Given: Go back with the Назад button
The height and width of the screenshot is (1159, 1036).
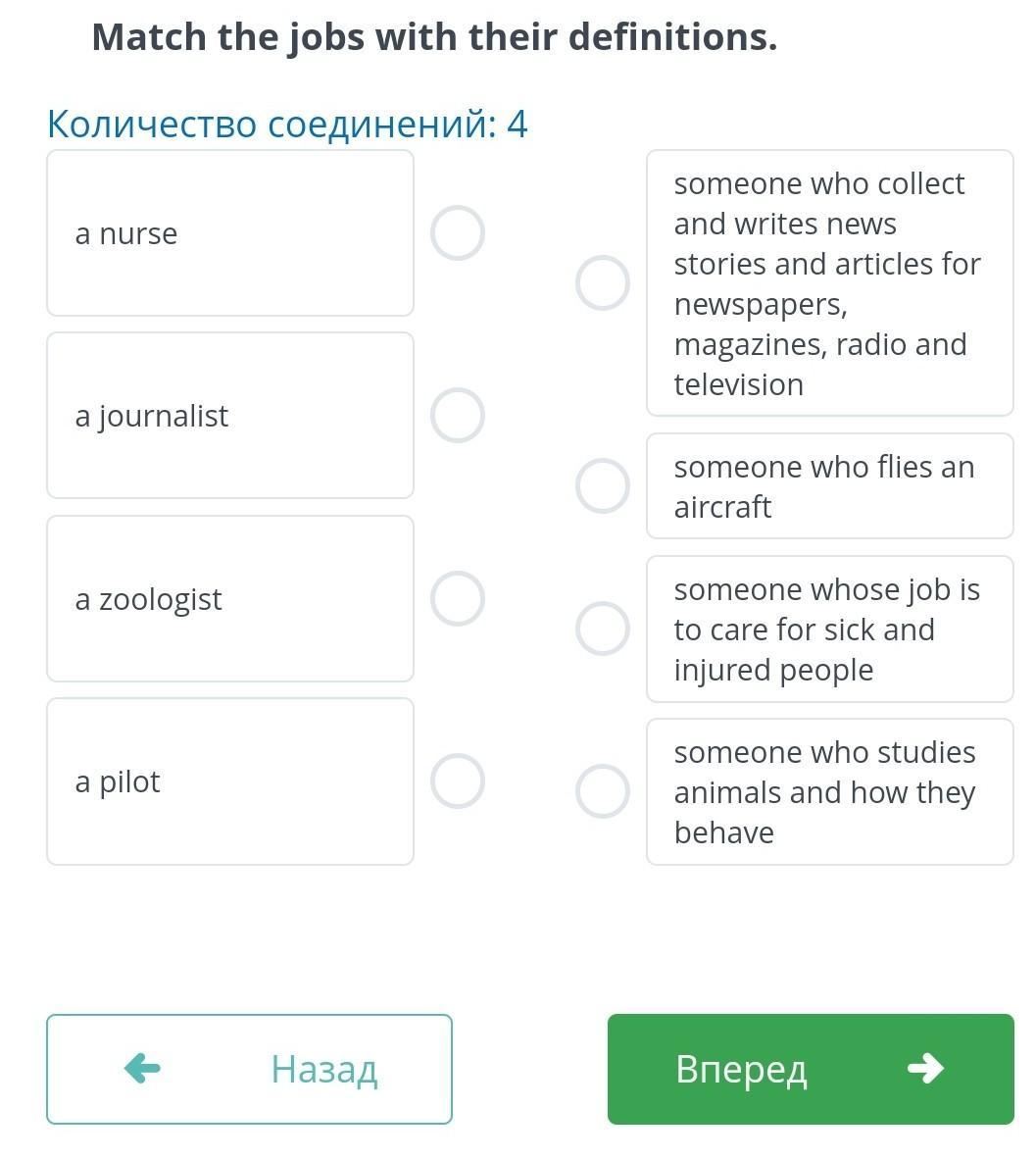Looking at the screenshot, I should tap(249, 1070).
